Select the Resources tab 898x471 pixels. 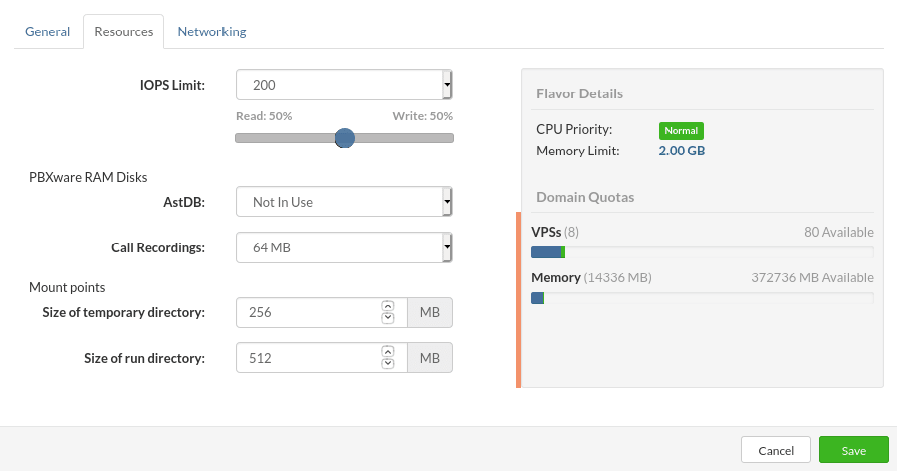(x=124, y=32)
